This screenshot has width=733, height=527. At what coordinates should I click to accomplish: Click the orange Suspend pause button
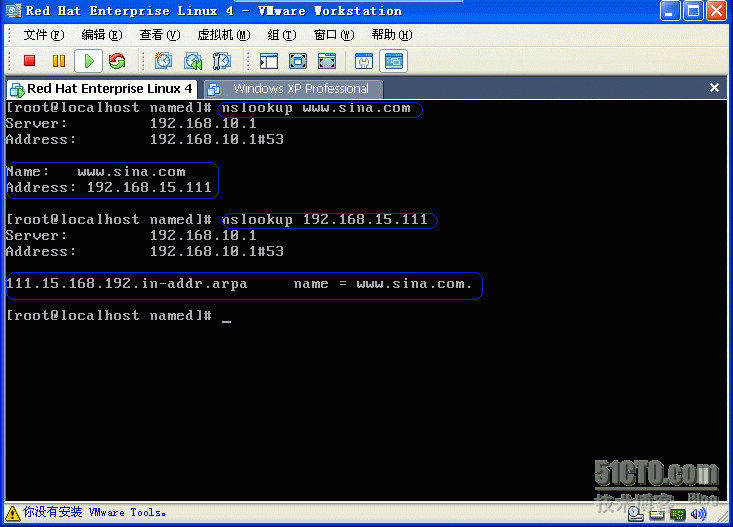click(59, 61)
